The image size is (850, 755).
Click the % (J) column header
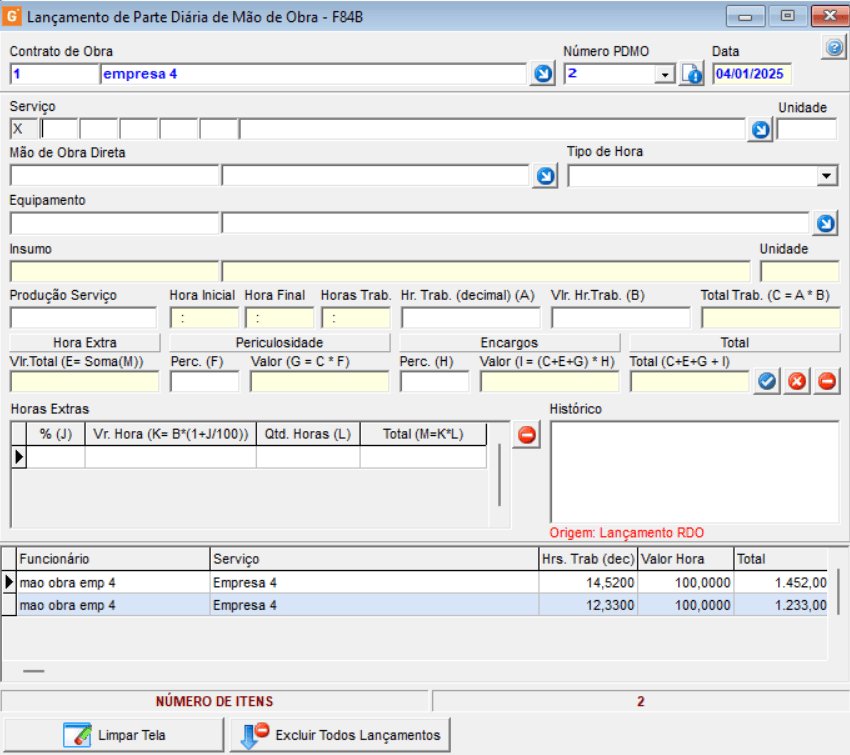click(56, 434)
